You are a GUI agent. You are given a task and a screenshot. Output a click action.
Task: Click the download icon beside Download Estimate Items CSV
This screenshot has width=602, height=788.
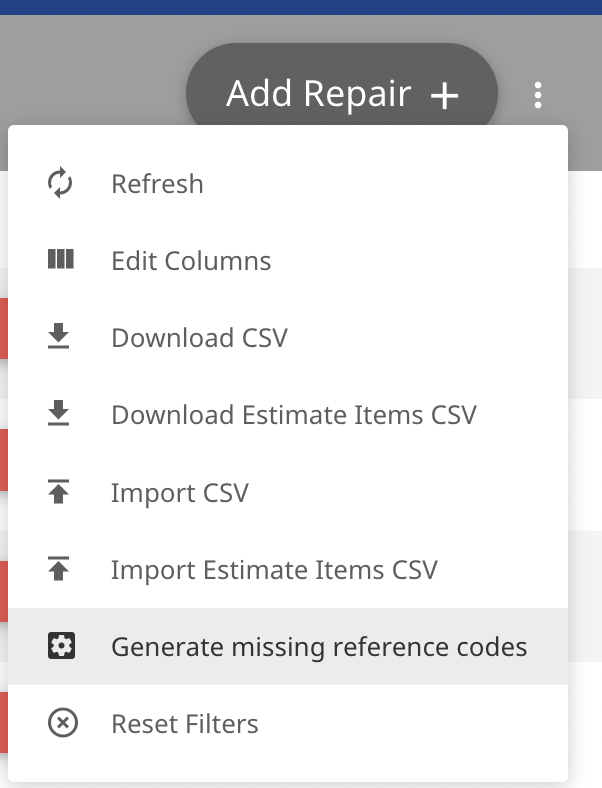coord(59,413)
